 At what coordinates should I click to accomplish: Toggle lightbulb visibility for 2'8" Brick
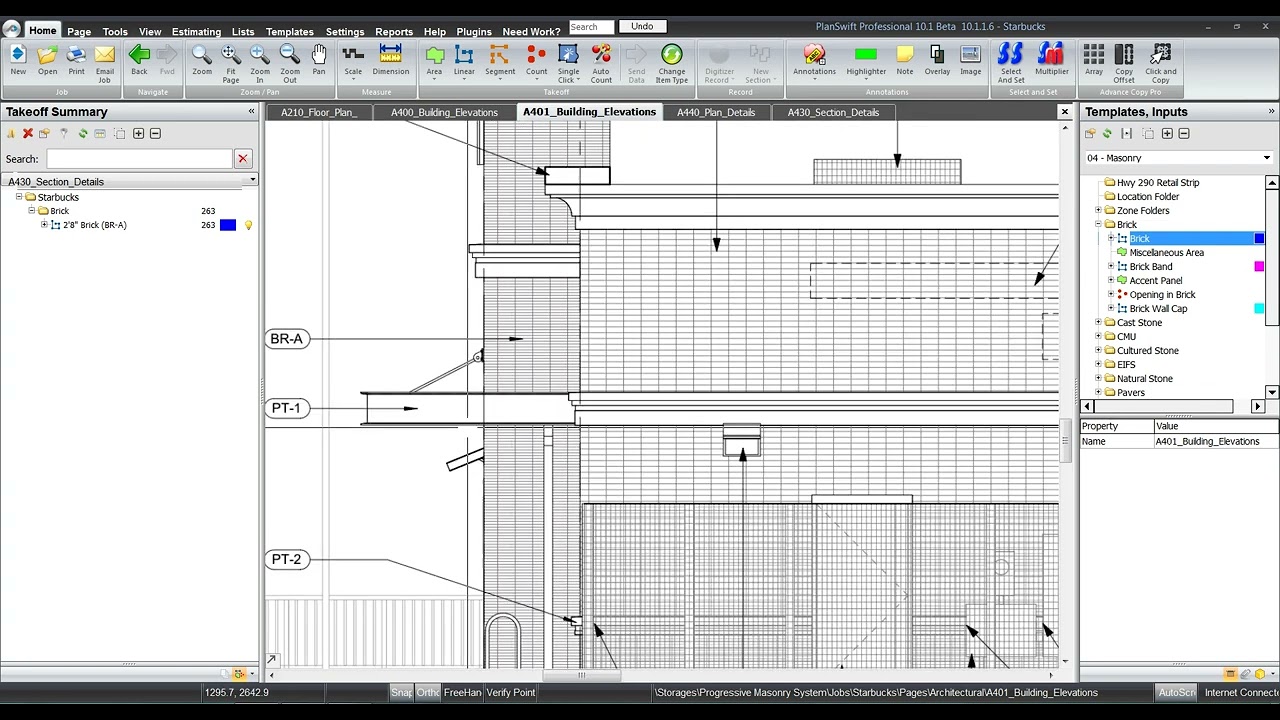tap(248, 225)
